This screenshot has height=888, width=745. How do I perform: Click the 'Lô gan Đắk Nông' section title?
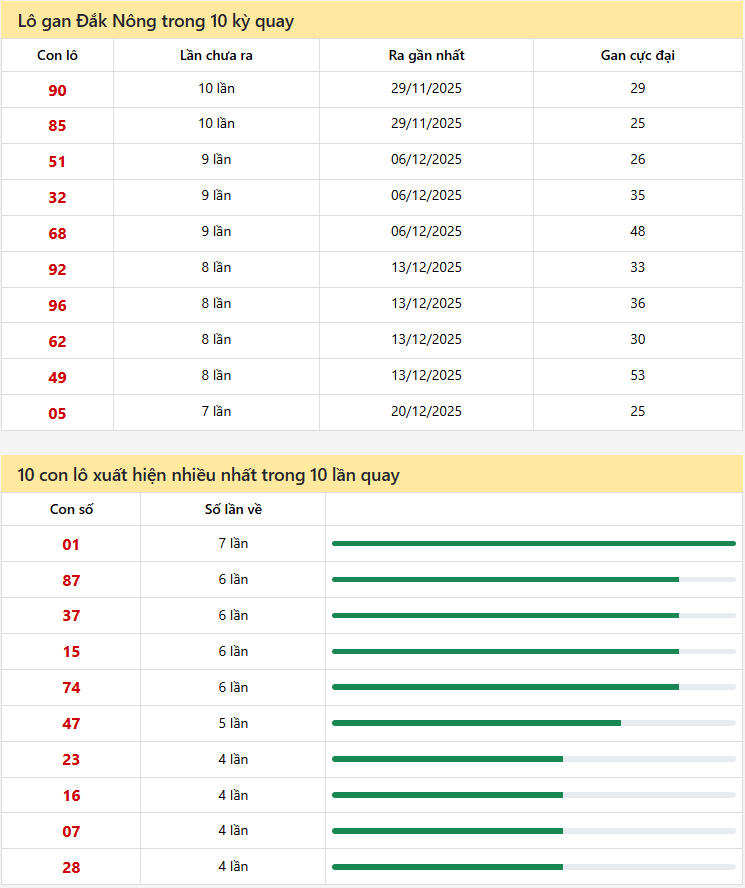(156, 21)
